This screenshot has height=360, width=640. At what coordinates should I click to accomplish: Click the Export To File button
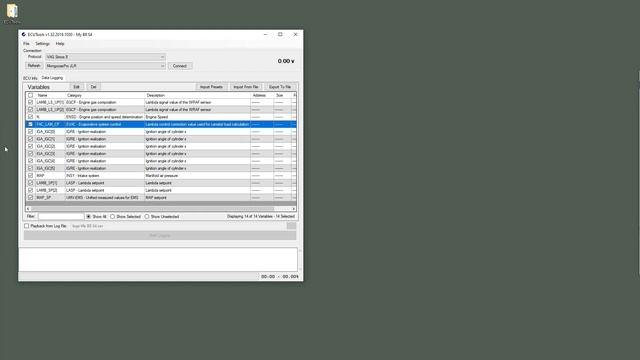[x=280, y=87]
